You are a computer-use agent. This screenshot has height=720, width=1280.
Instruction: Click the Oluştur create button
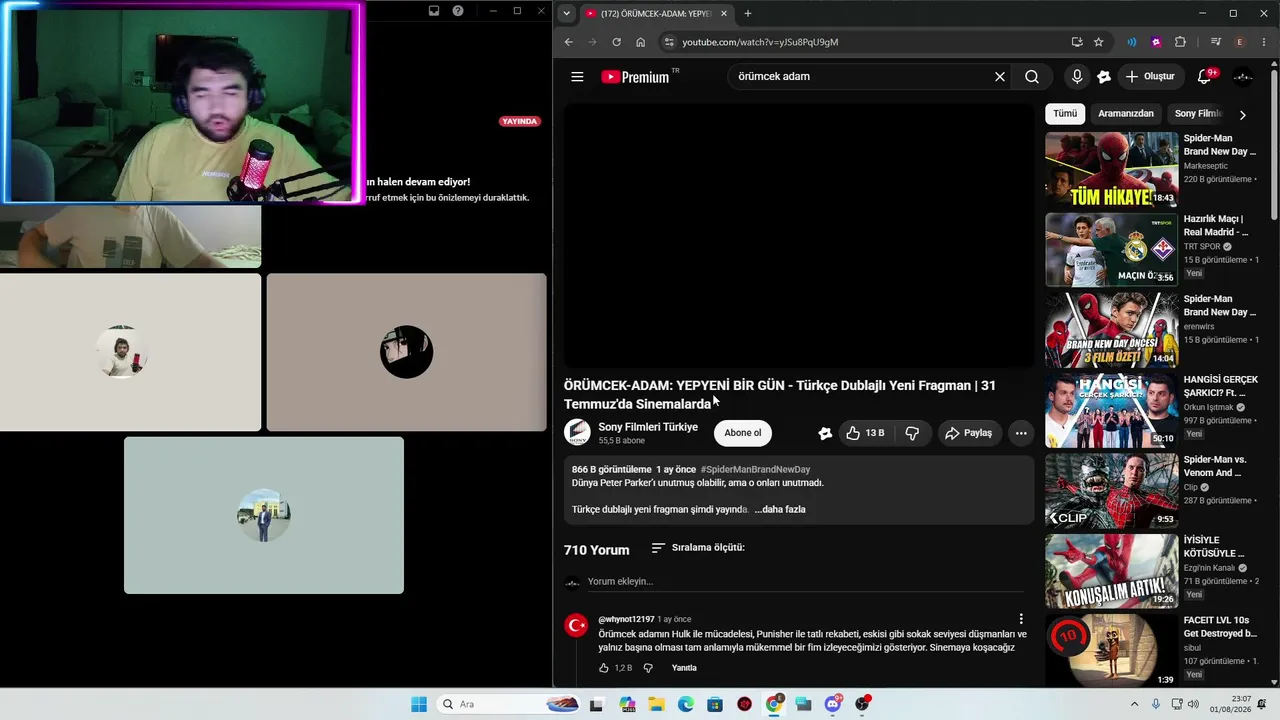coord(1151,77)
